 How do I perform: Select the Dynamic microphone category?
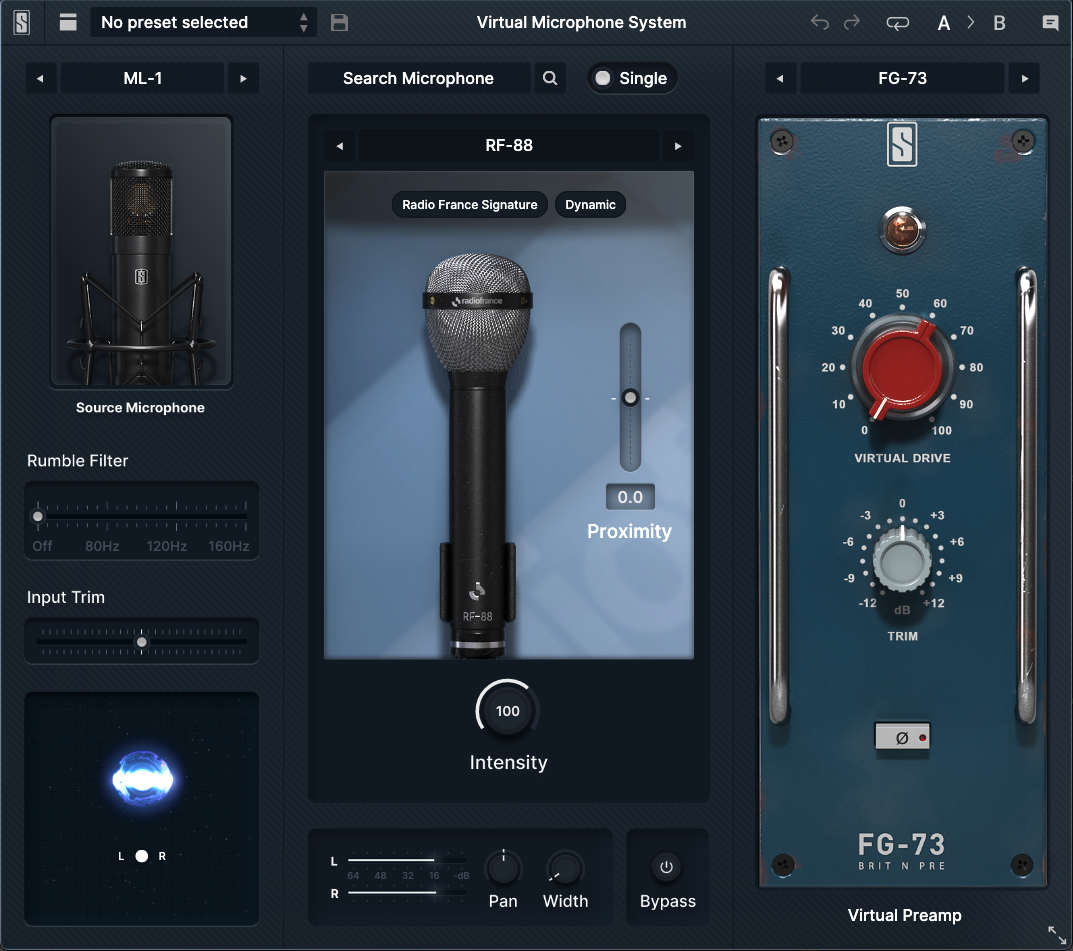(590, 204)
